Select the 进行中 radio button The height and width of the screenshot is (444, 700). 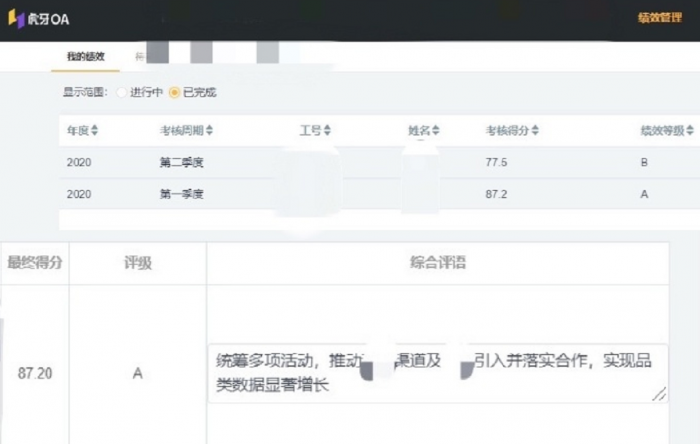coord(121,92)
